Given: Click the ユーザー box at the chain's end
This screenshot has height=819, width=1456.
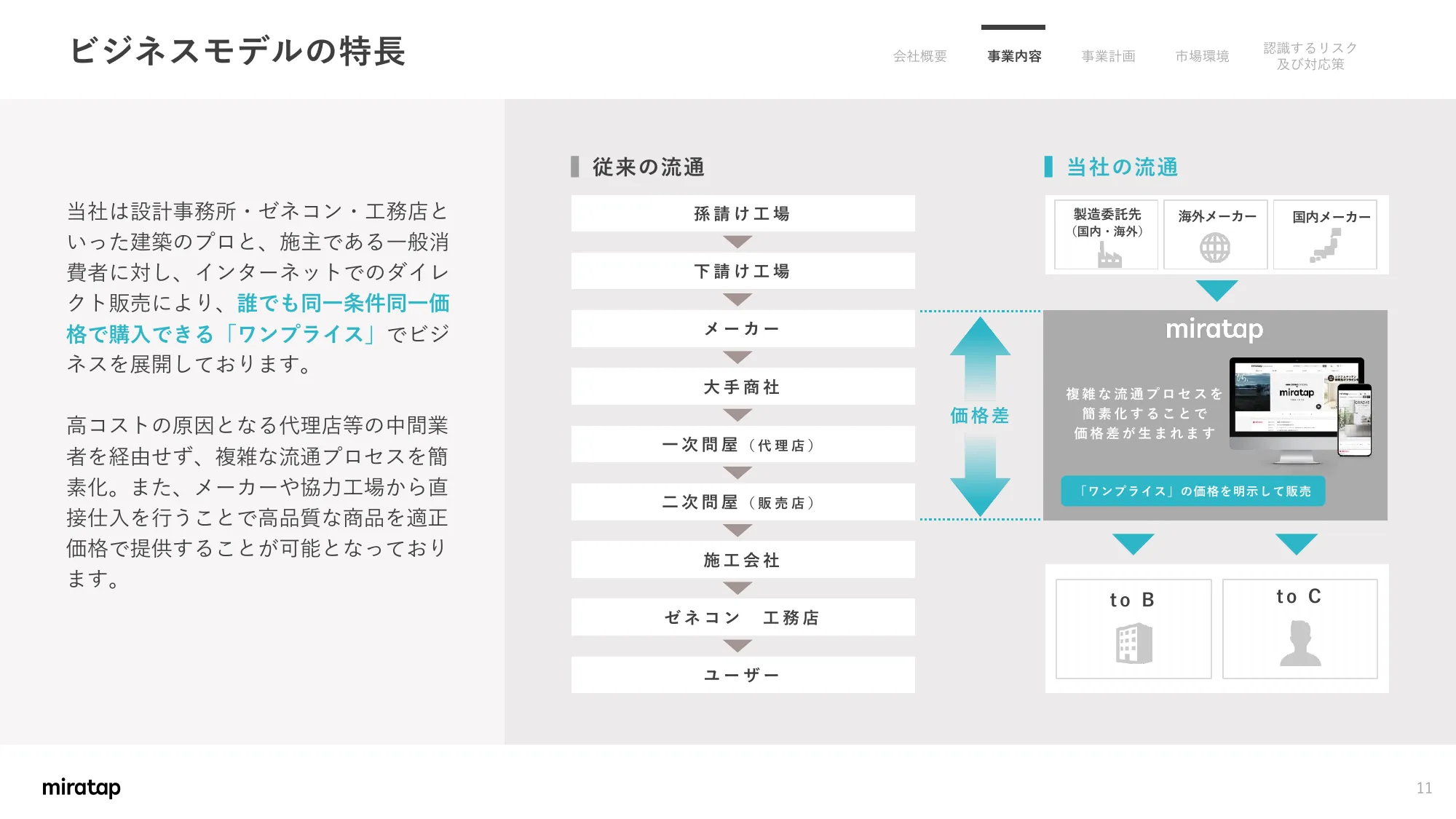Looking at the screenshot, I should [x=743, y=675].
